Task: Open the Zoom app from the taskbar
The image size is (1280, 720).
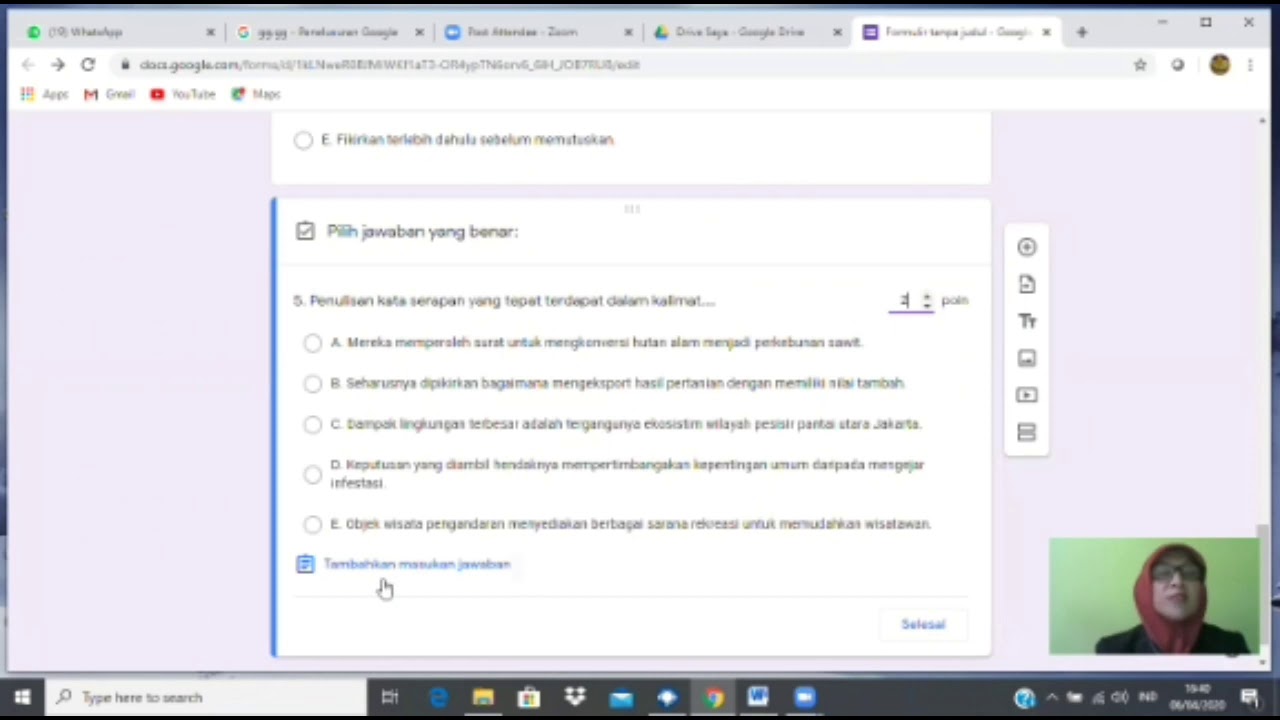Action: coord(805,697)
